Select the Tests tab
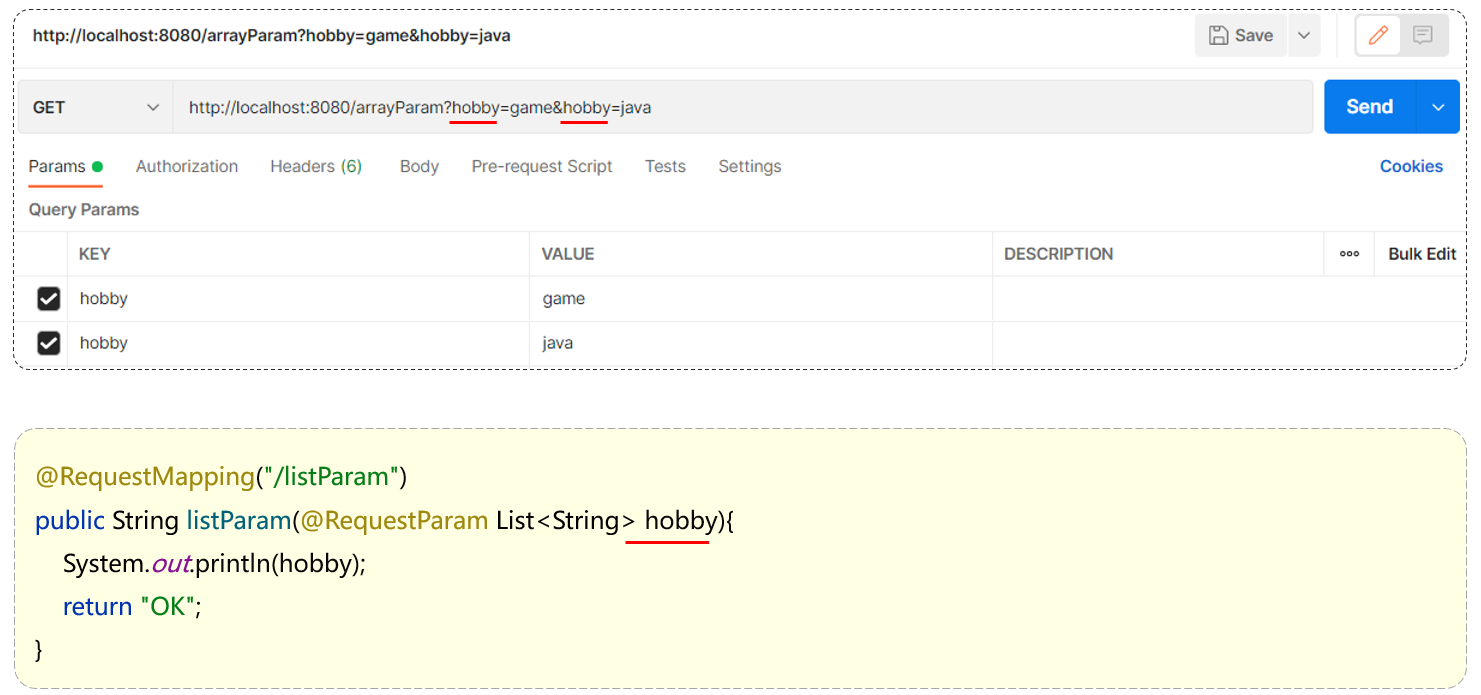This screenshot has width=1481, height=695. (x=665, y=167)
